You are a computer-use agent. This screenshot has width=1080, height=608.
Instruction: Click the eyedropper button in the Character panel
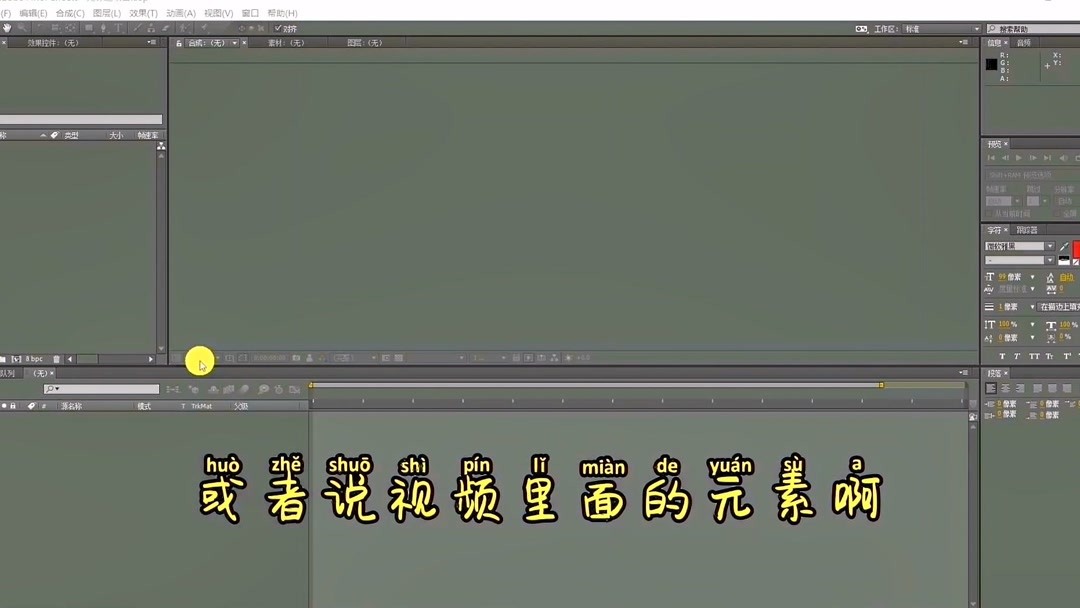click(x=1064, y=246)
